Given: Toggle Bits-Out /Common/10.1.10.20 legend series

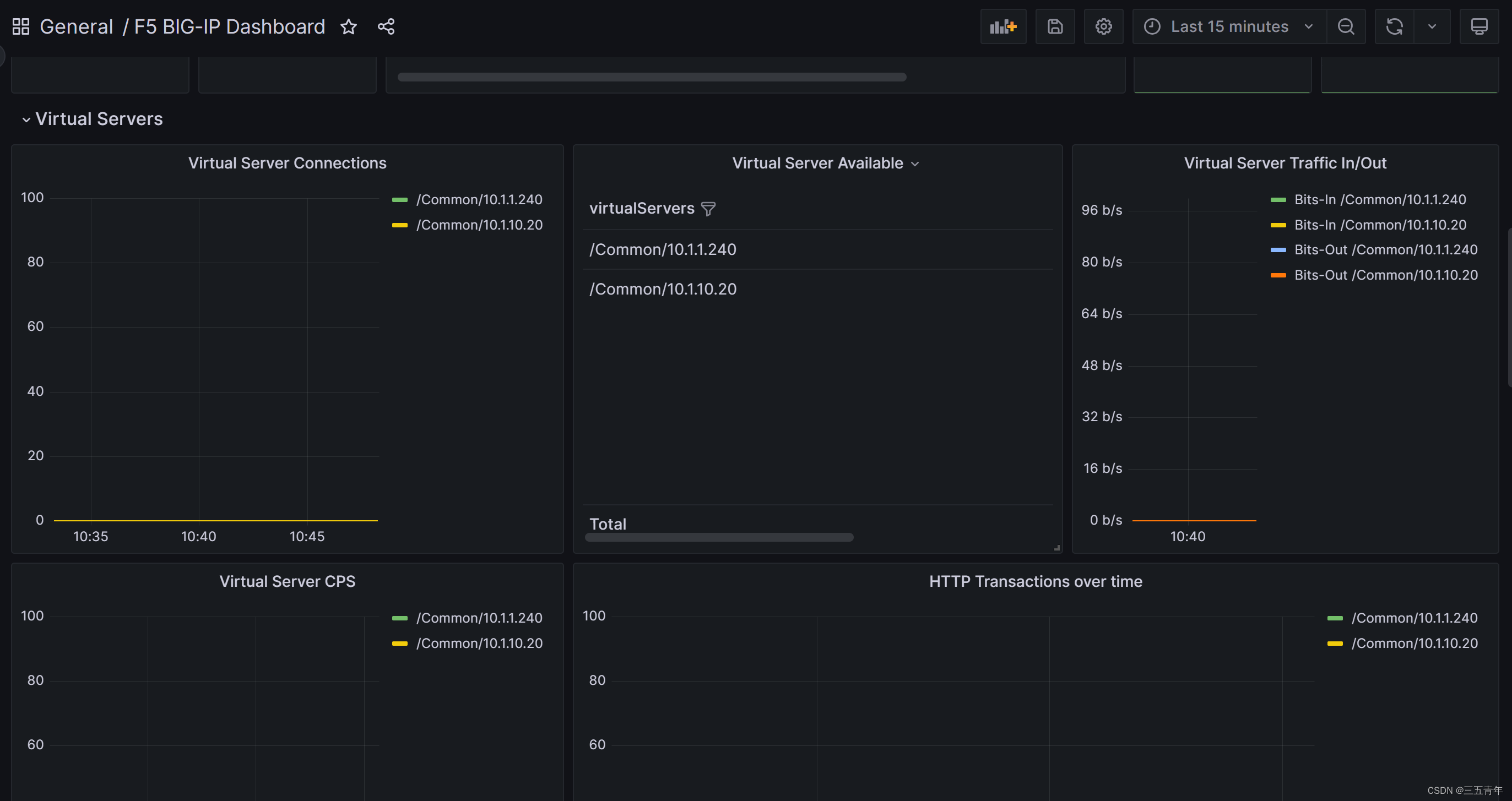Looking at the screenshot, I should [x=1386, y=275].
